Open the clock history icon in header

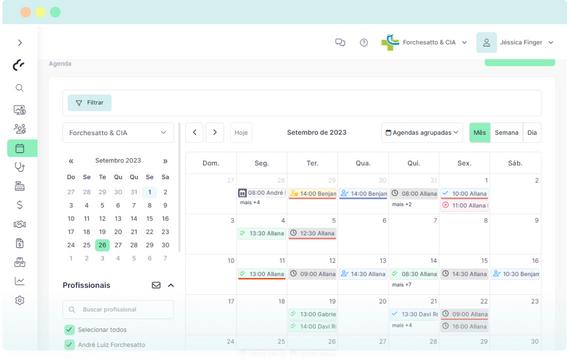[x=364, y=43]
